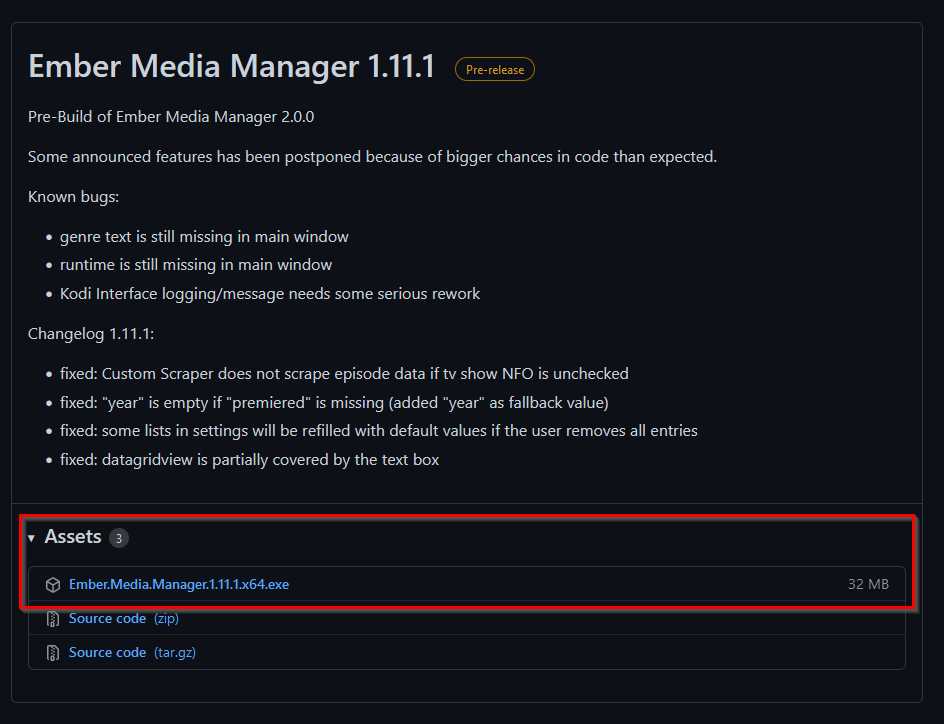Click the archive icon beside Source code (tar.gz)
Image resolution: width=944 pixels, height=724 pixels.
[53, 652]
